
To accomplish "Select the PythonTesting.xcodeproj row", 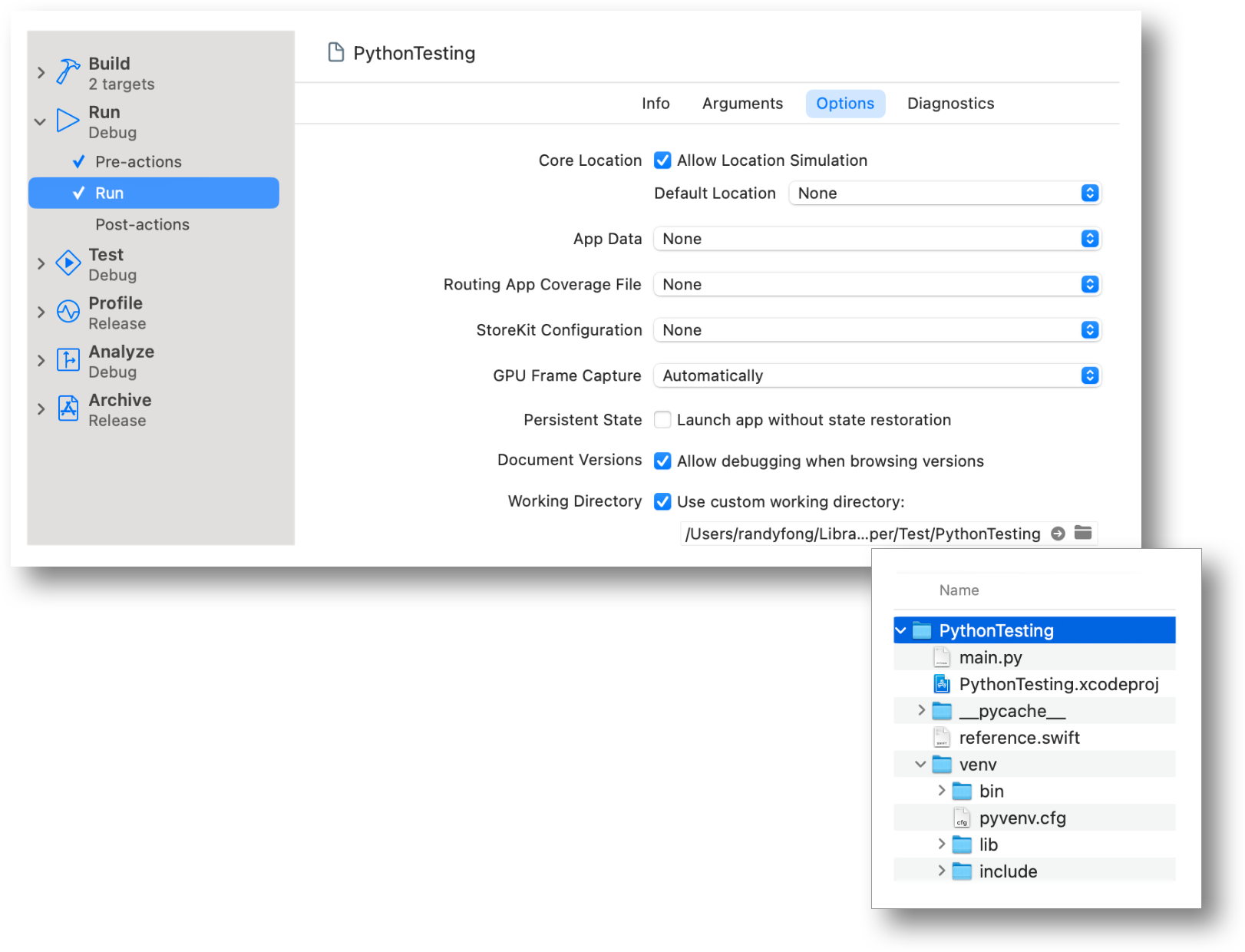I will pos(1035,684).
